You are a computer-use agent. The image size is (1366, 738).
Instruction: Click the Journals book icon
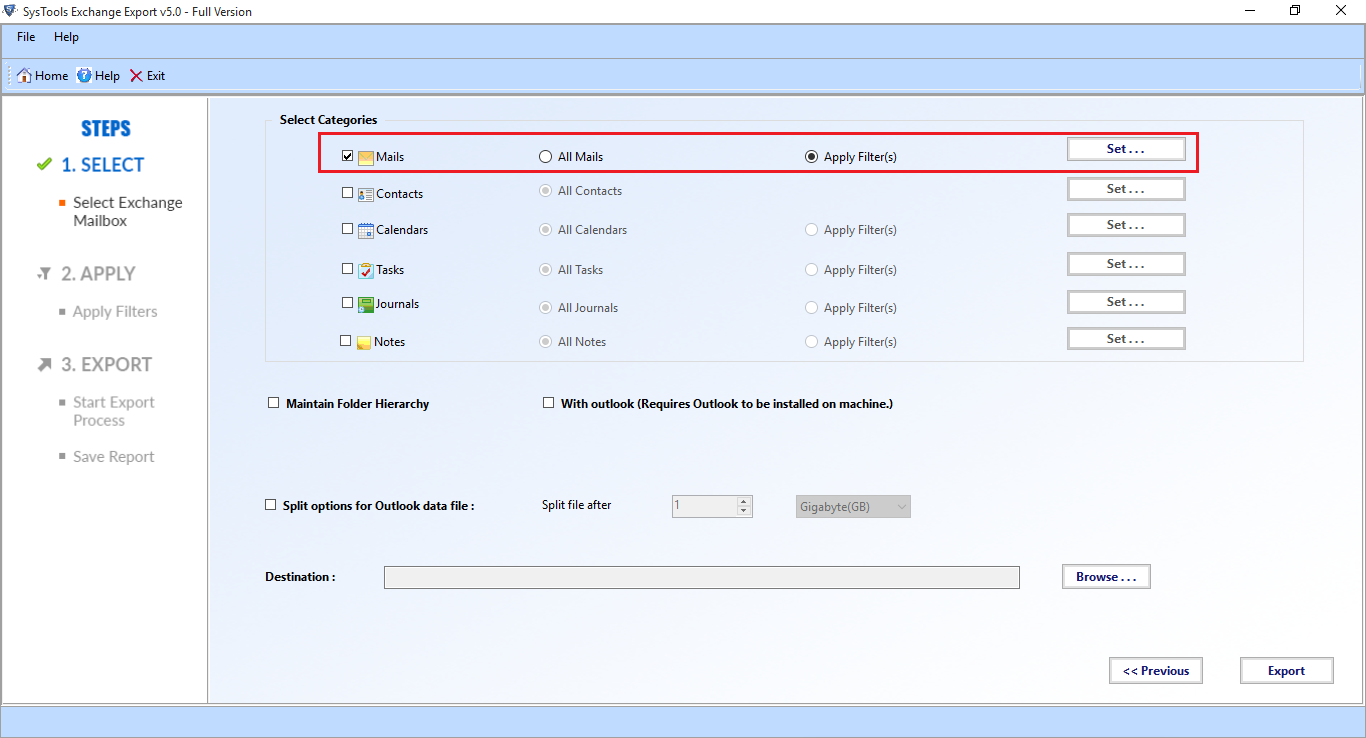[x=366, y=304]
